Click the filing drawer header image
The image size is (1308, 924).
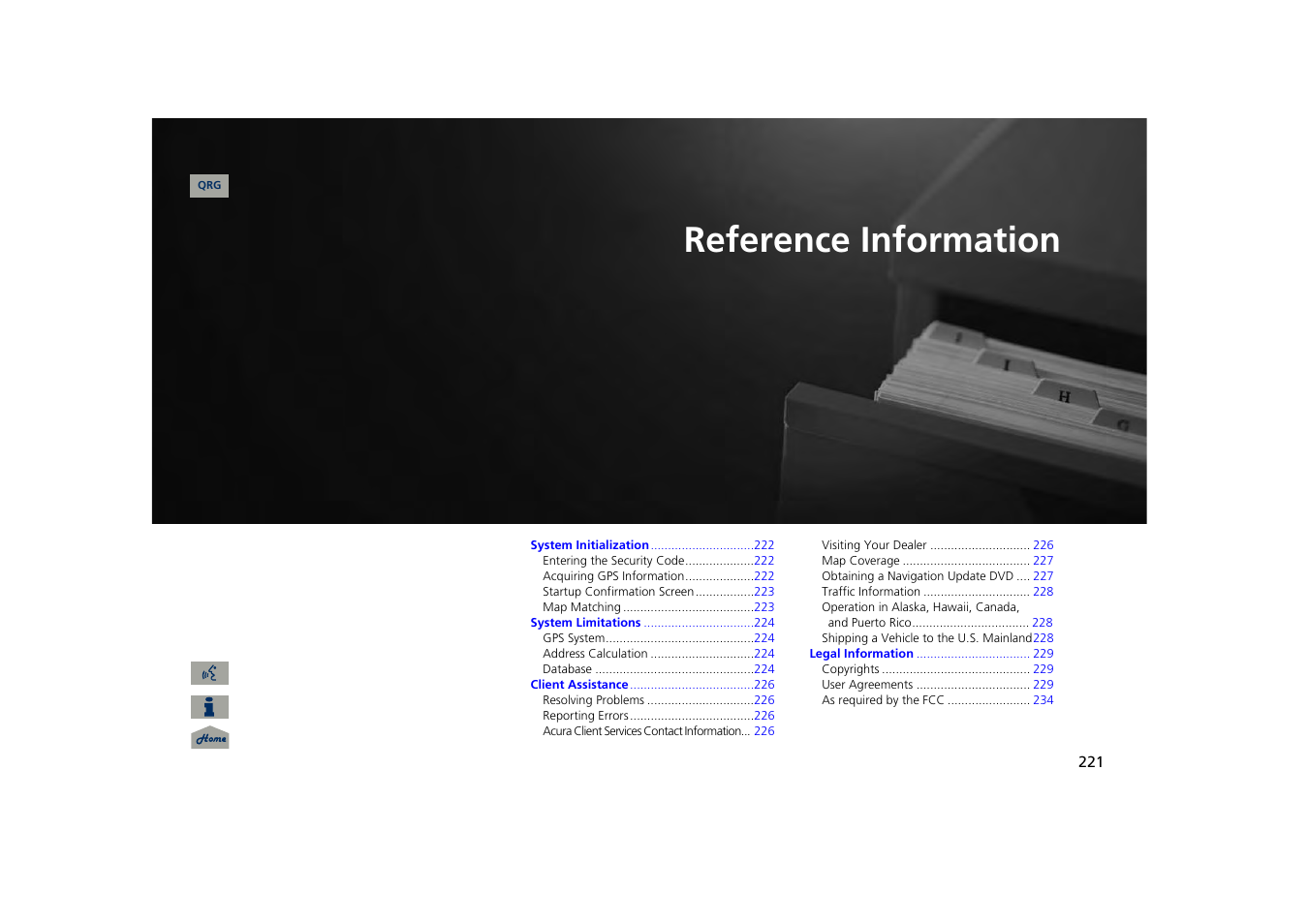(649, 321)
